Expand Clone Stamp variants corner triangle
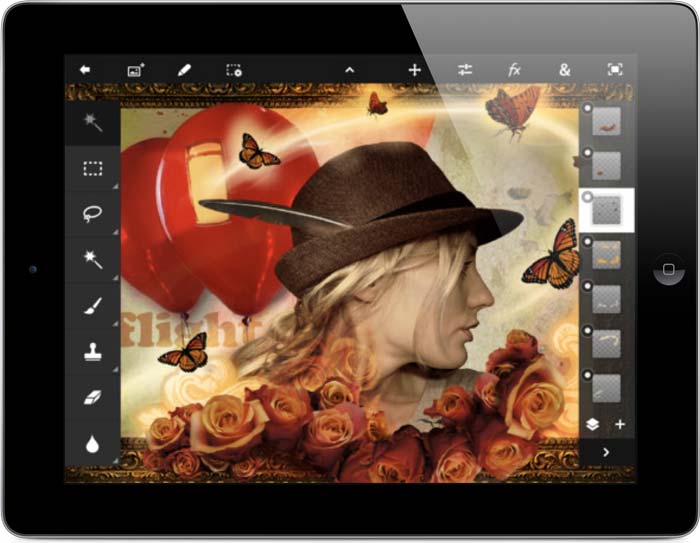 (116, 370)
